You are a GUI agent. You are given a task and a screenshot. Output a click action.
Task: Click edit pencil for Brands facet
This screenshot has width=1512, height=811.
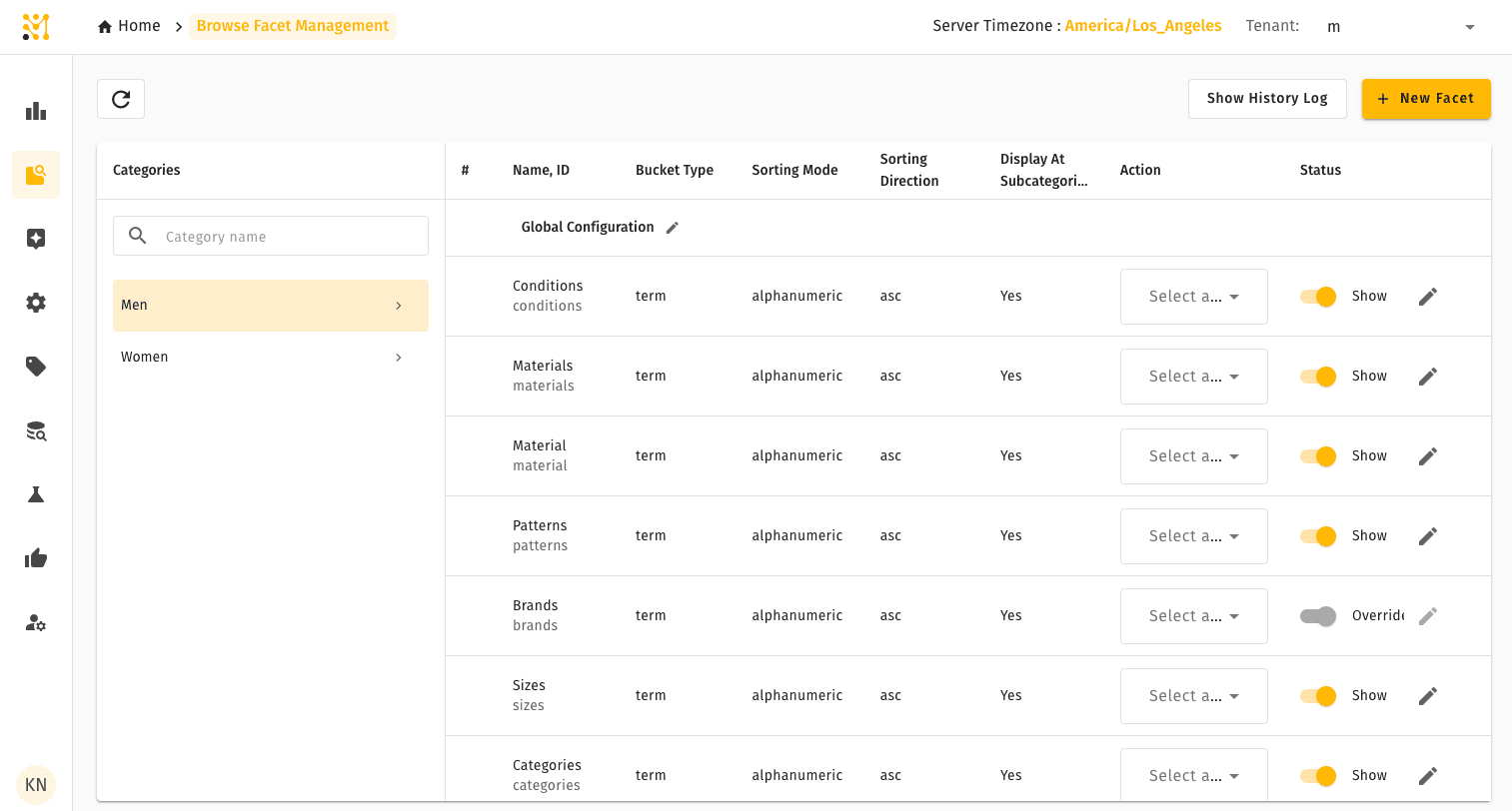pyautogui.click(x=1428, y=616)
